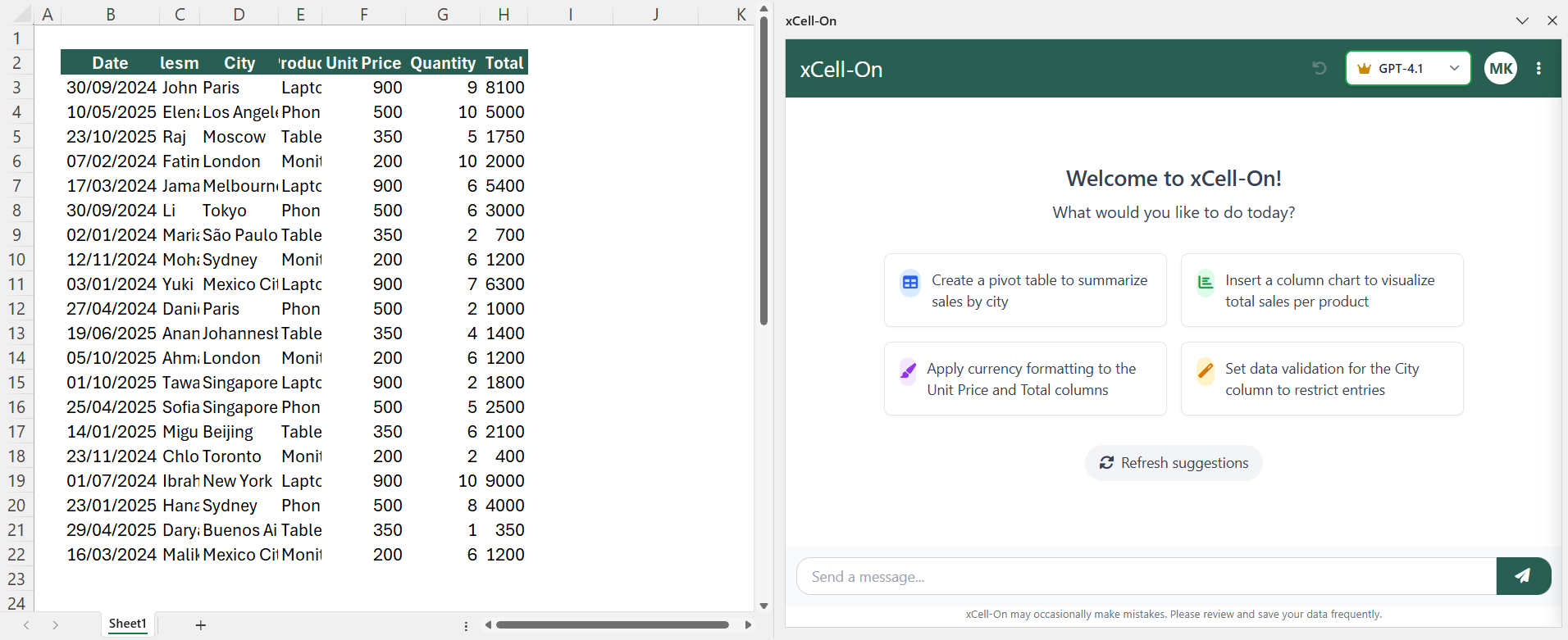
Task: Click previous sheet navigation arrow
Action: tap(26, 625)
